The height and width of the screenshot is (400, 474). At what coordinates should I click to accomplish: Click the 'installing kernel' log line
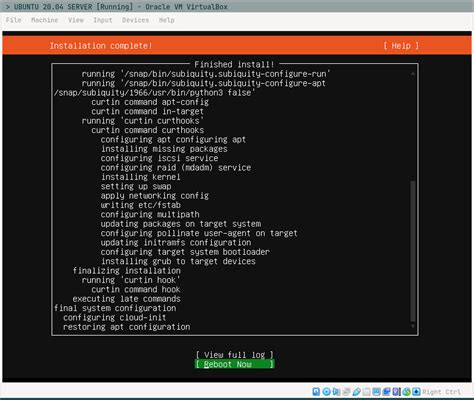pyautogui.click(x=140, y=177)
